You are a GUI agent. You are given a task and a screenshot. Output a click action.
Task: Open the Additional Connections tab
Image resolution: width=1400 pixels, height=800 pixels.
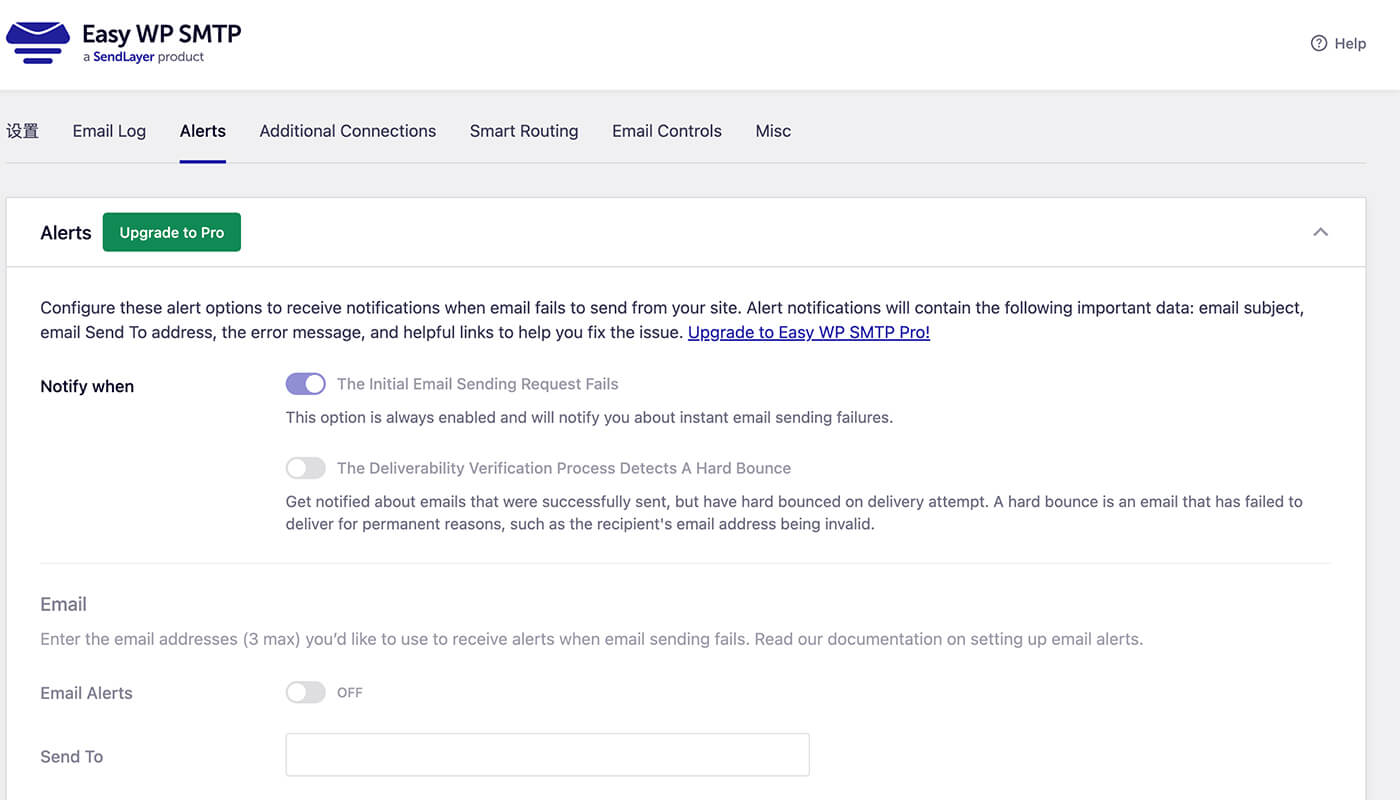tap(348, 131)
